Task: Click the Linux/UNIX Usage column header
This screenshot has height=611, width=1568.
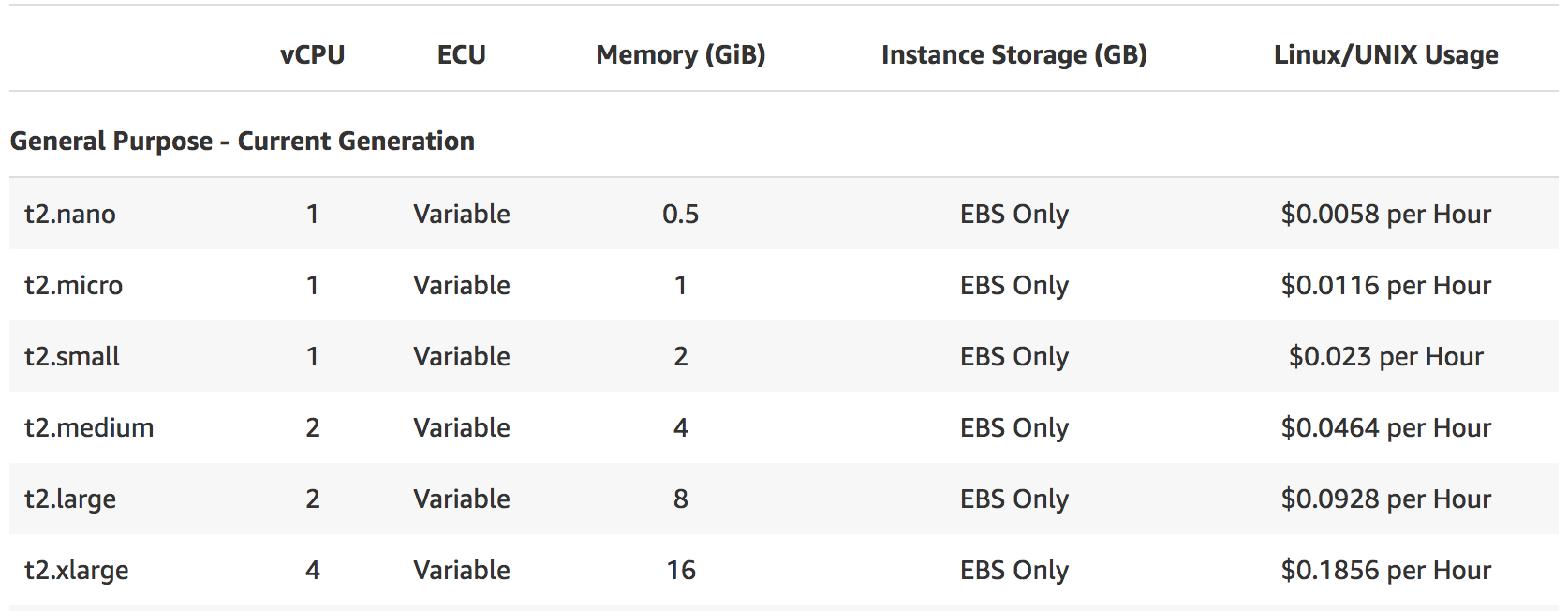Action: [x=1385, y=55]
